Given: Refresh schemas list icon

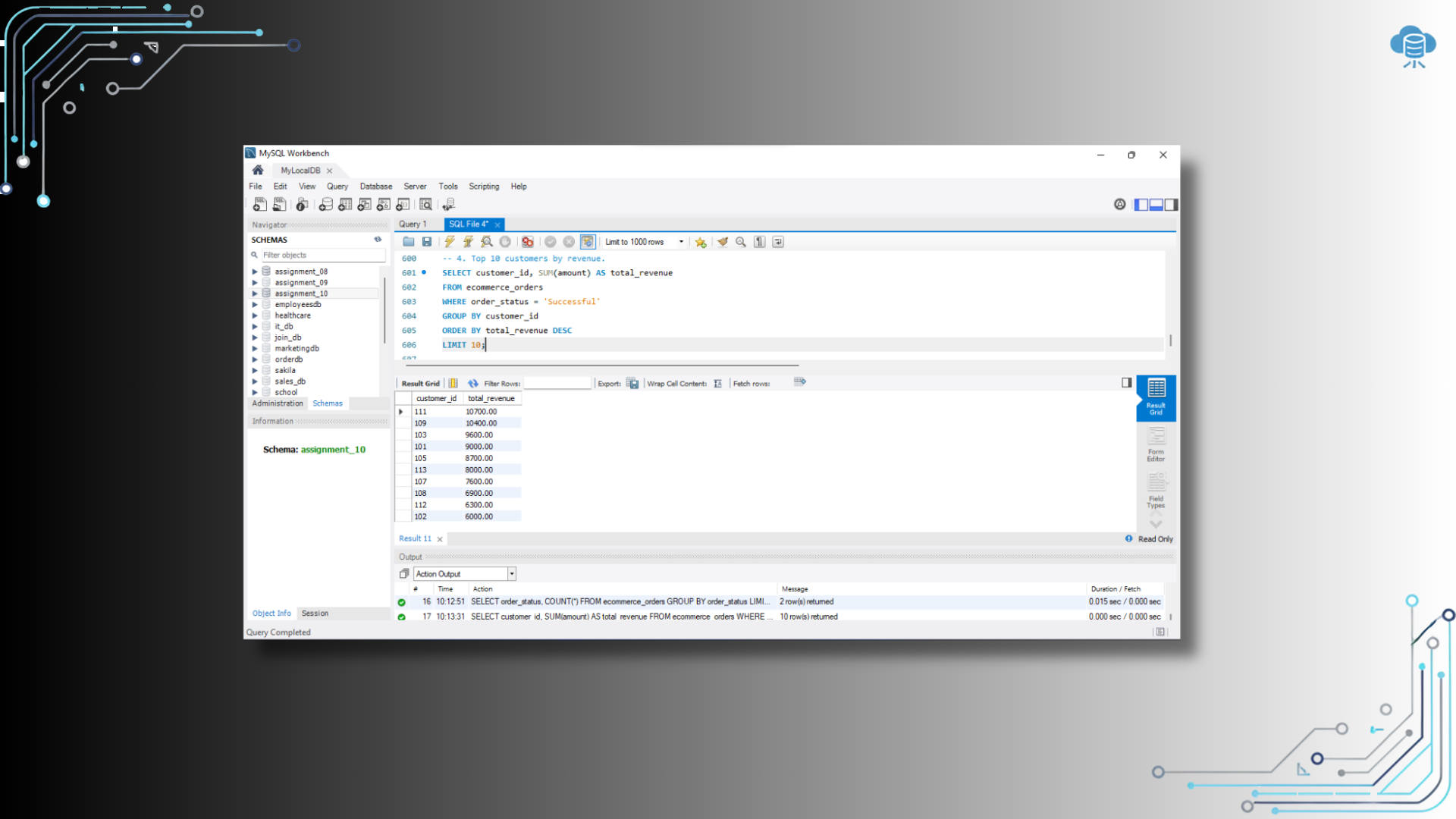Looking at the screenshot, I should pos(378,240).
